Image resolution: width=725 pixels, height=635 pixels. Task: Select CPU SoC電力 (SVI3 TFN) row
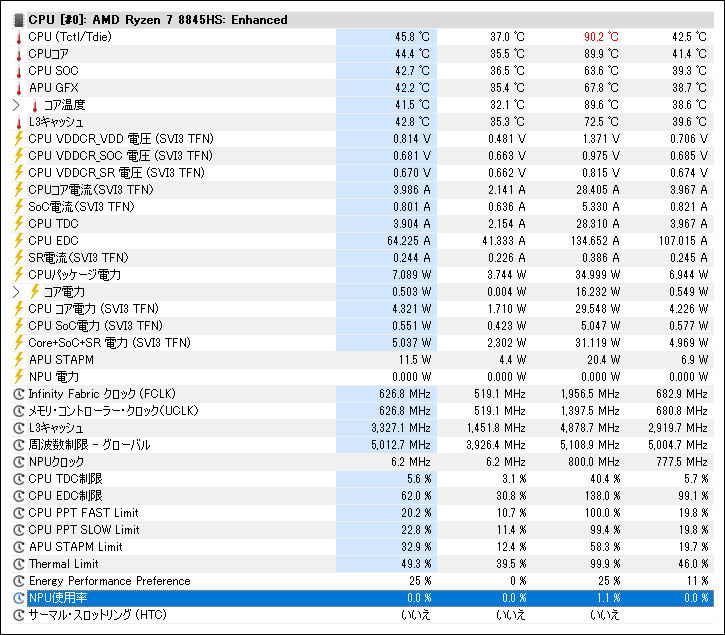point(362,326)
